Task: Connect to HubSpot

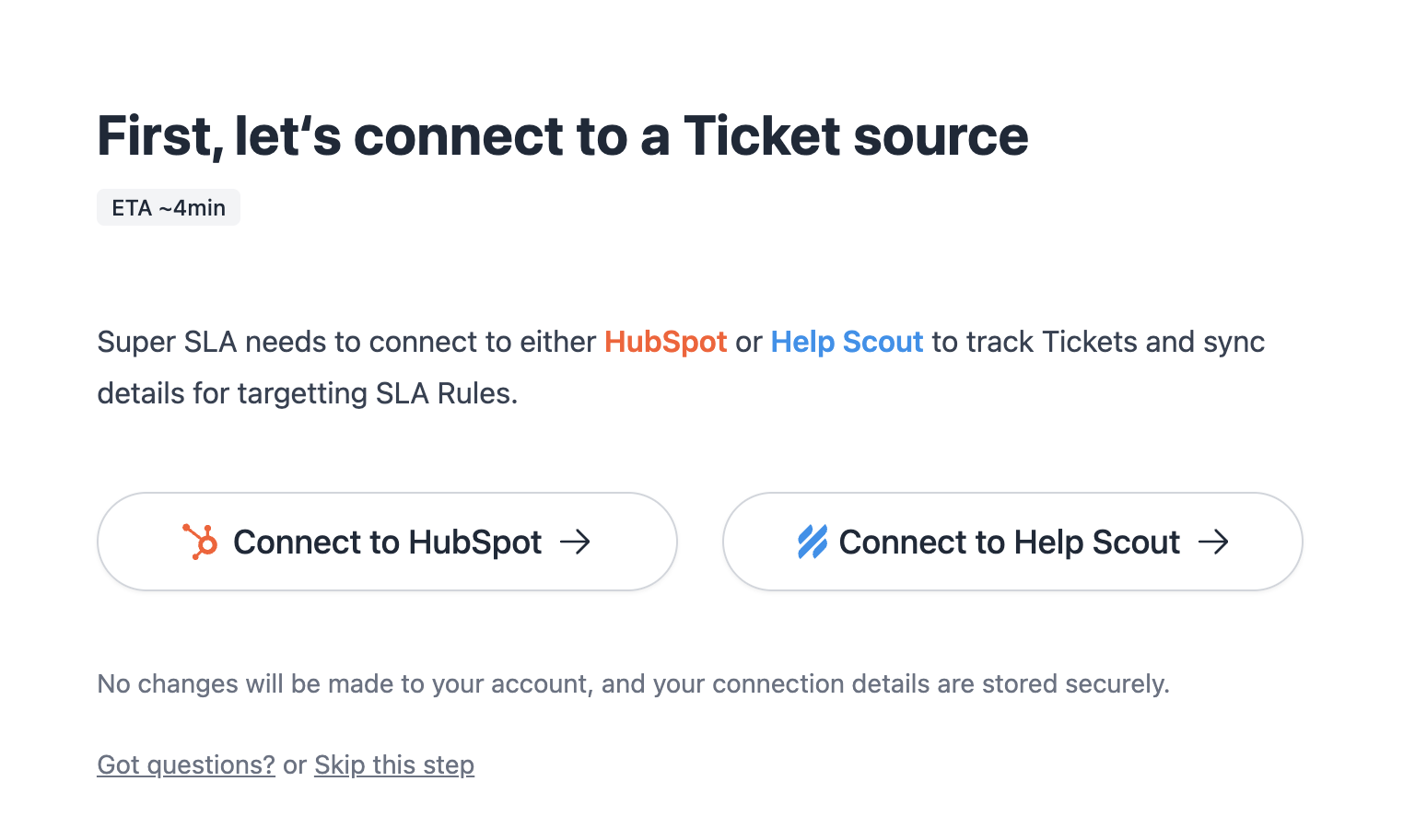Action: tap(387, 542)
